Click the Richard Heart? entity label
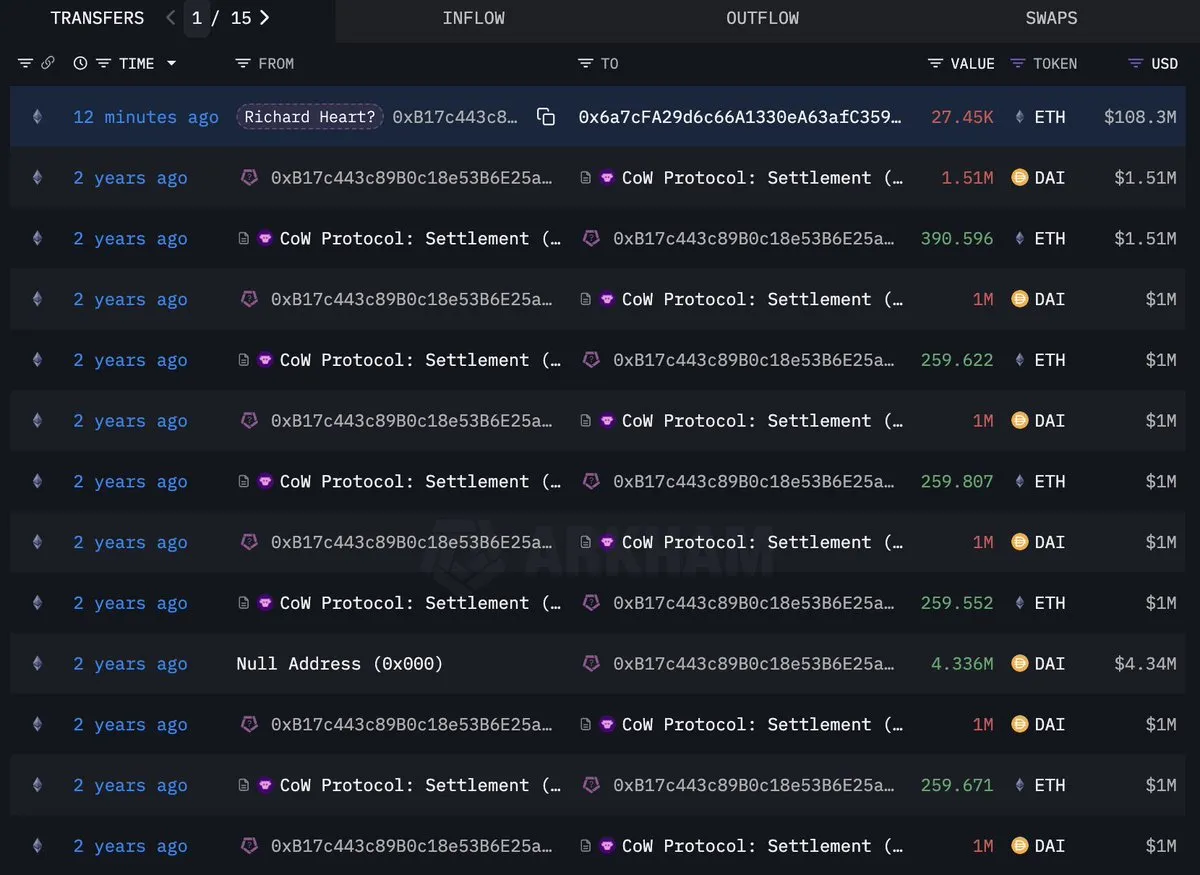 click(310, 117)
